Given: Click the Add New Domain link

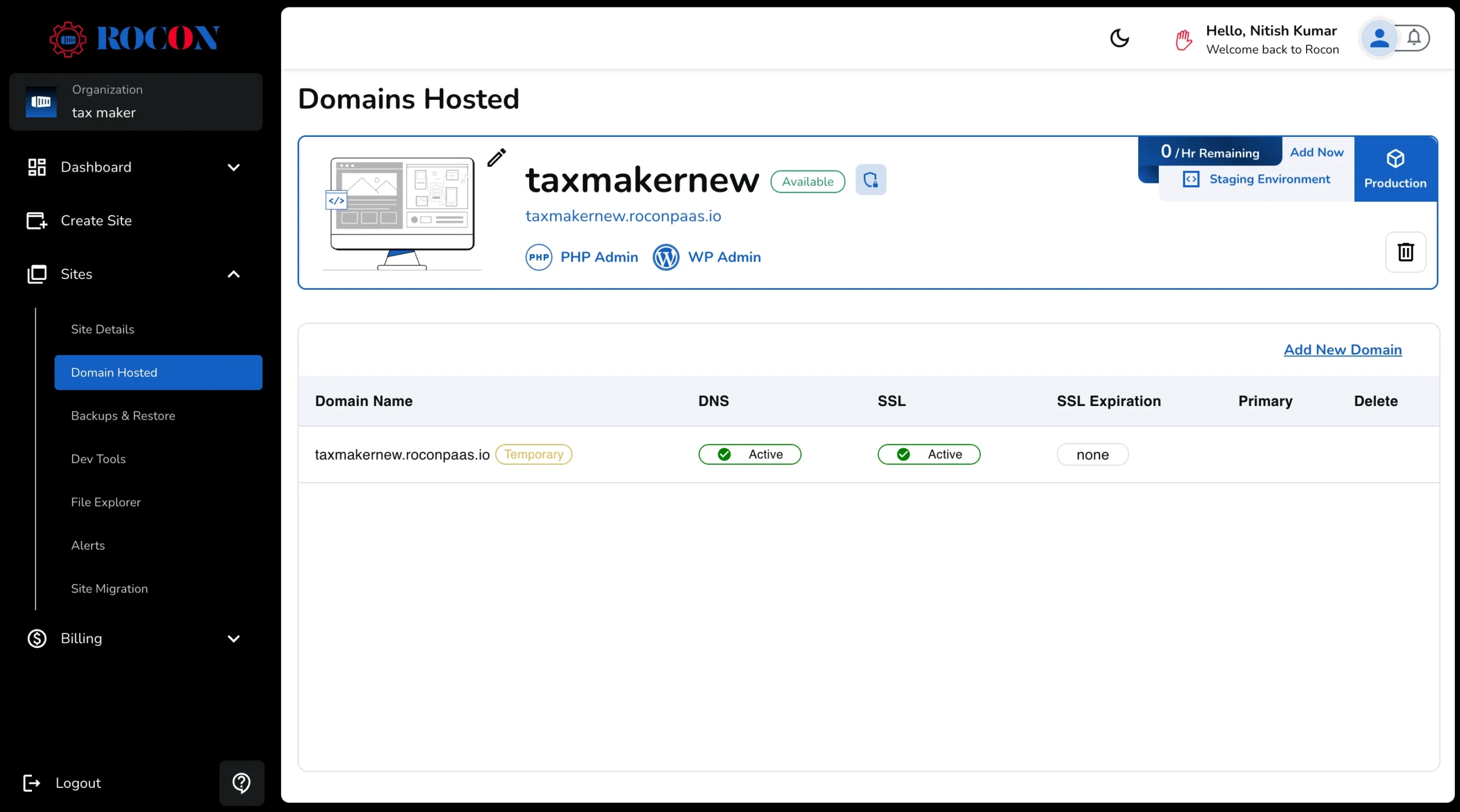Looking at the screenshot, I should [x=1343, y=350].
